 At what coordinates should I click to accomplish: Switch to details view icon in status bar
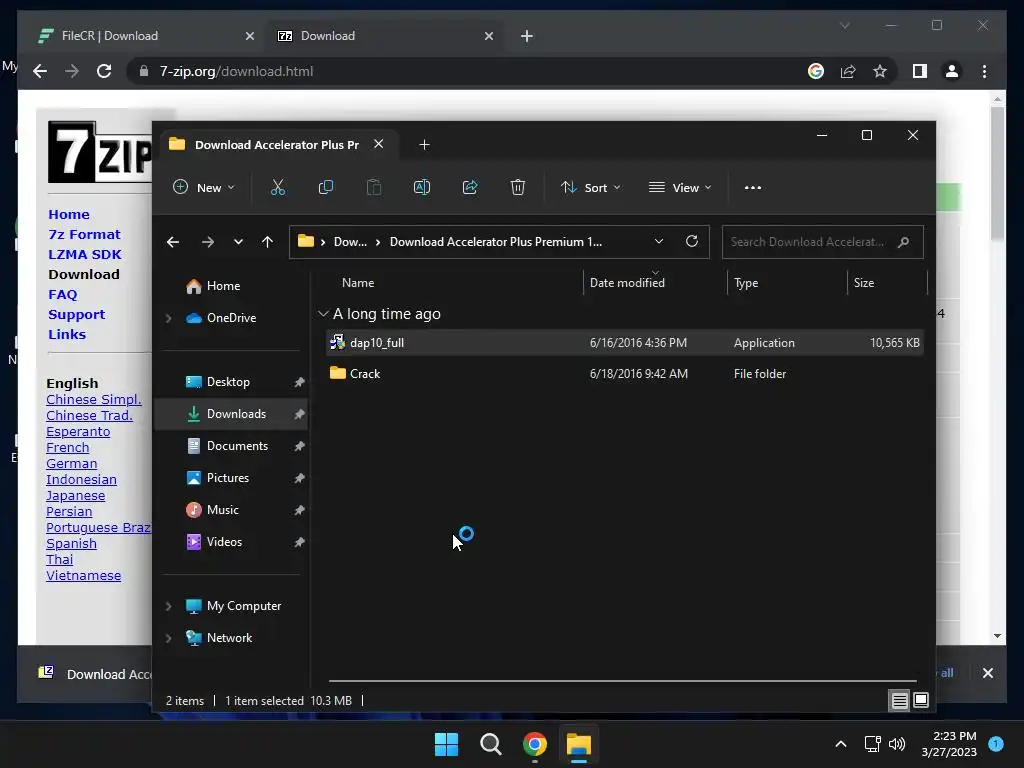(899, 701)
